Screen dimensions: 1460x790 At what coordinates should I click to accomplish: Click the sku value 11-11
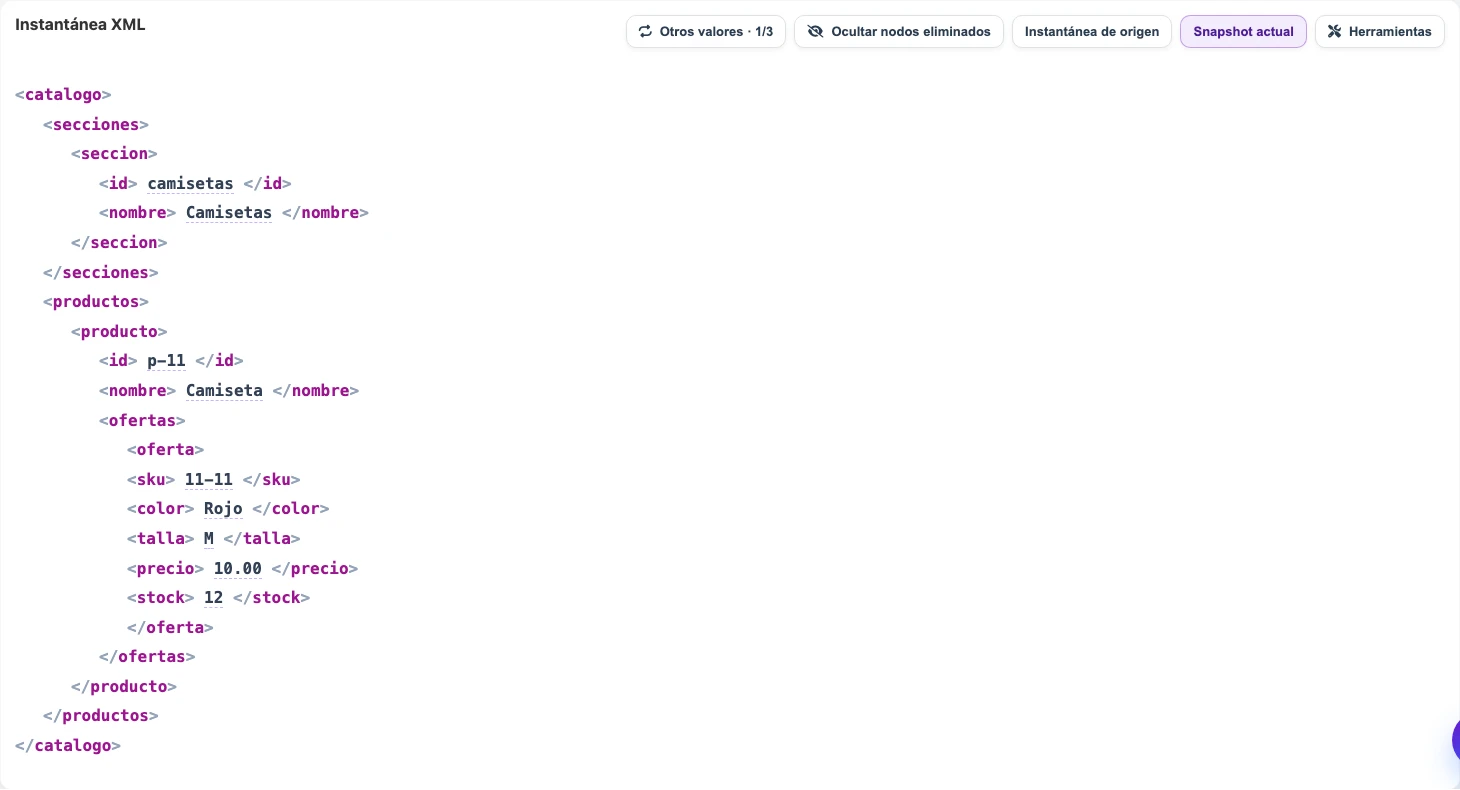coord(209,479)
